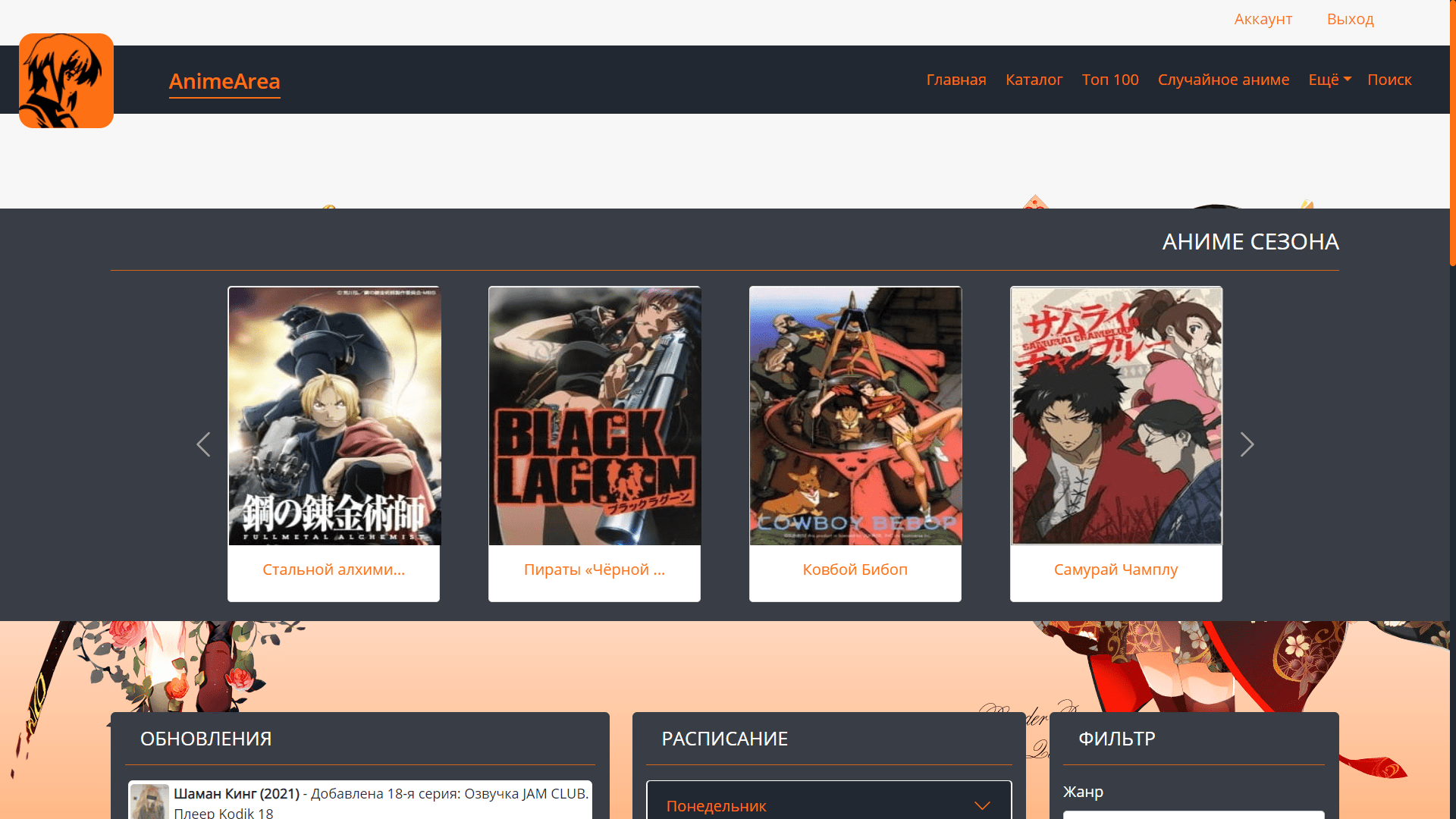Expand the Ещё dropdown menu
Viewport: 1456px width, 819px height.
1329,80
